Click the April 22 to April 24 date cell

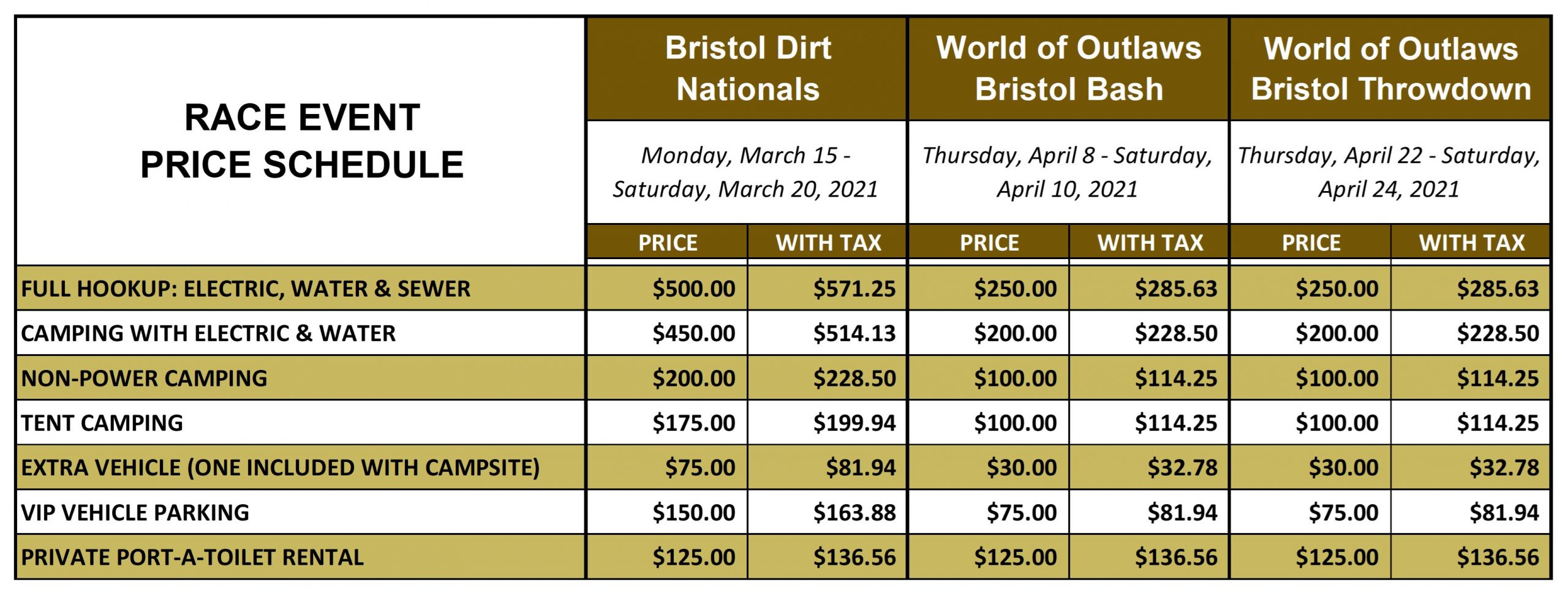[1390, 172]
